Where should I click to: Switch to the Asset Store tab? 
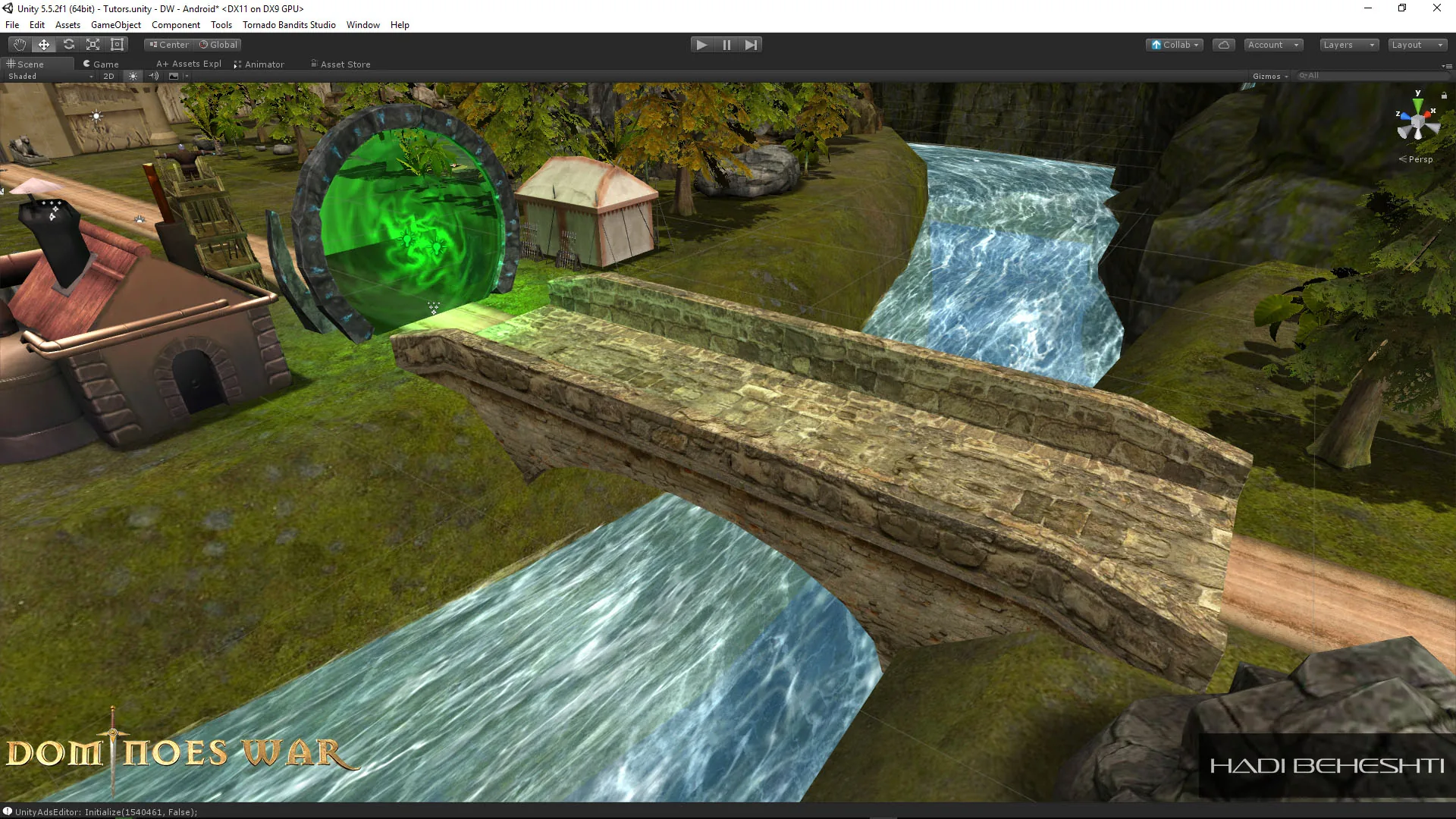click(340, 64)
